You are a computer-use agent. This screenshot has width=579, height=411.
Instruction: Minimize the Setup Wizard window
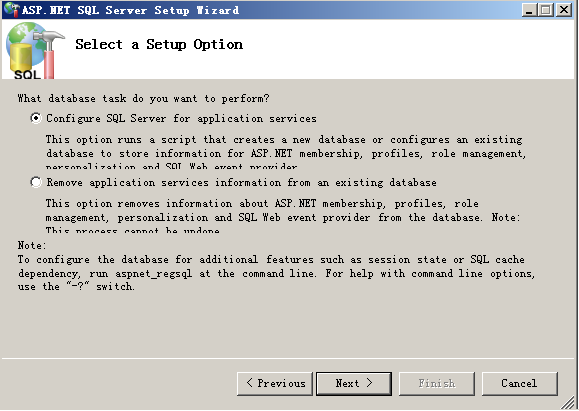[x=529, y=10]
